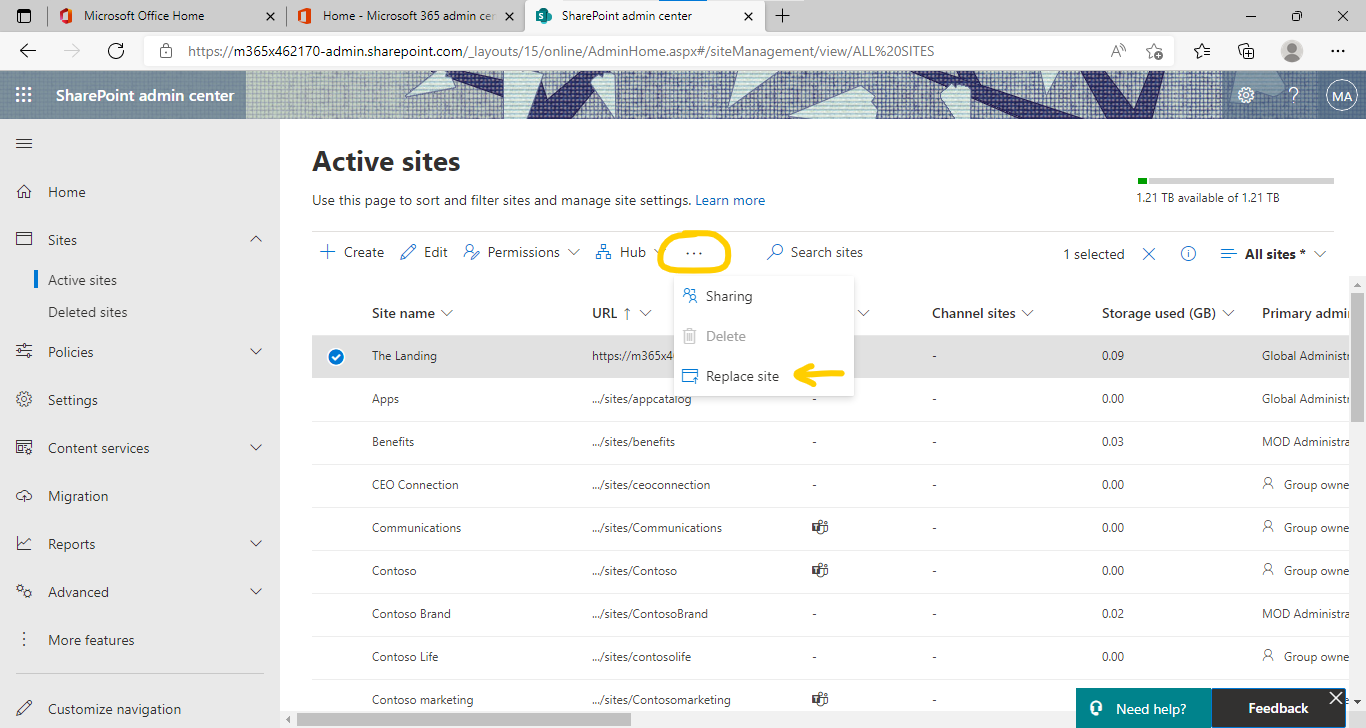This screenshot has width=1366, height=728.
Task: Select Replace site from the menu
Action: [743, 376]
